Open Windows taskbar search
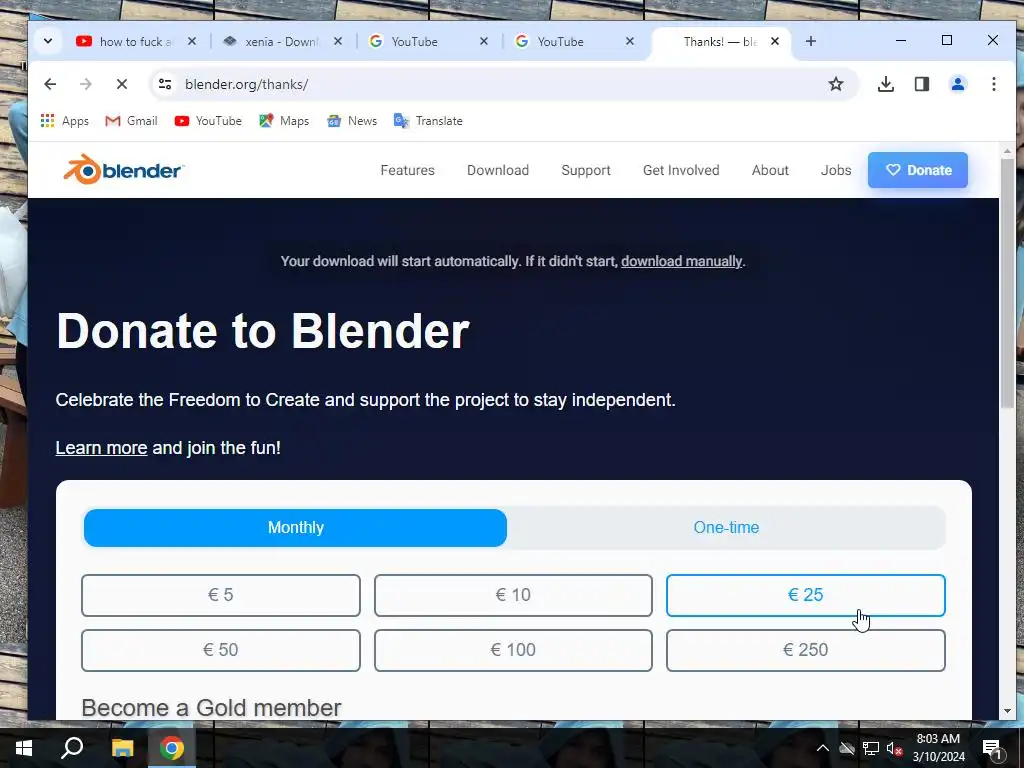This screenshot has width=1024, height=768. pyautogui.click(x=72, y=748)
